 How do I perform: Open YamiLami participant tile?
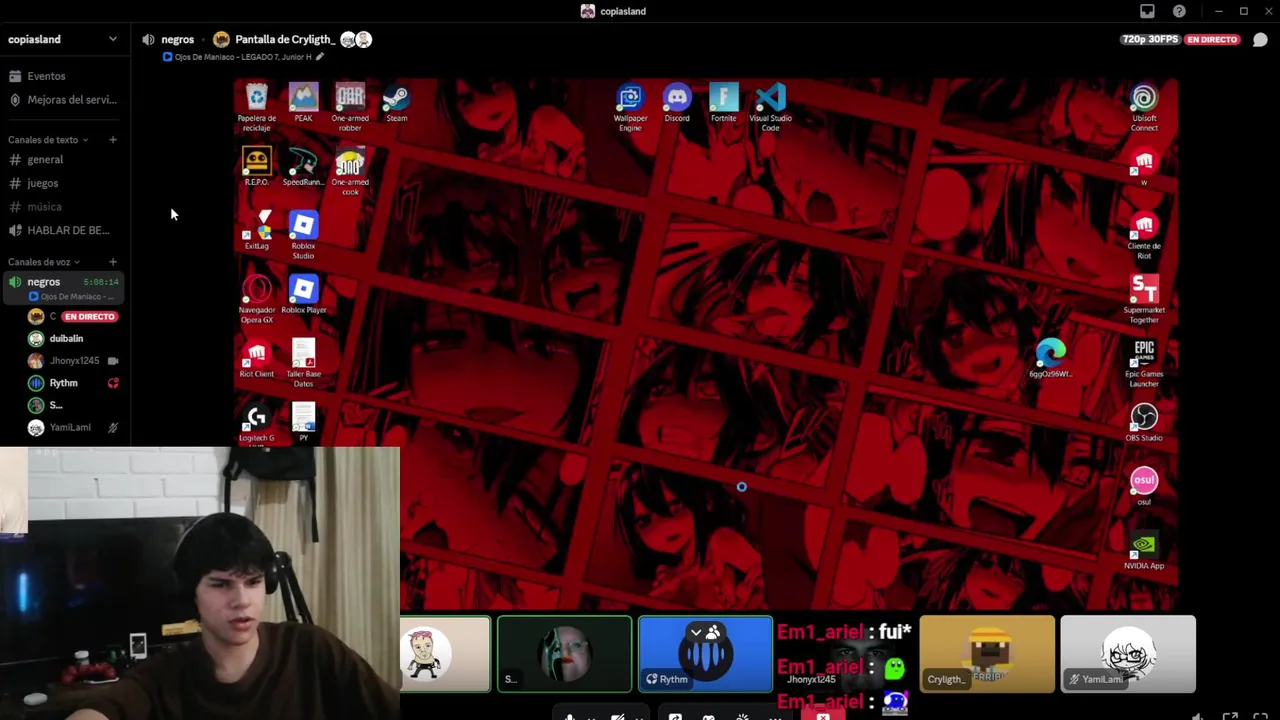click(1128, 654)
